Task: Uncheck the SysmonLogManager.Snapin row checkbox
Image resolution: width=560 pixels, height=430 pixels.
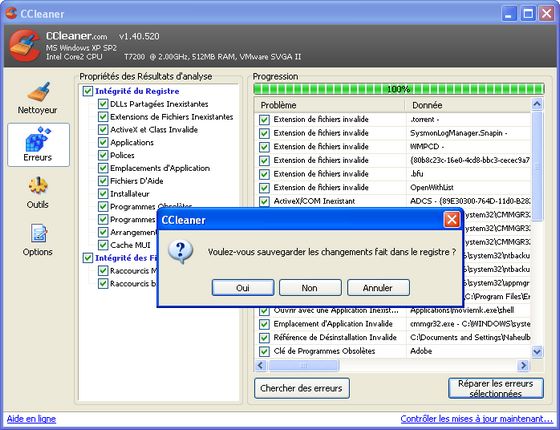Action: [264, 133]
